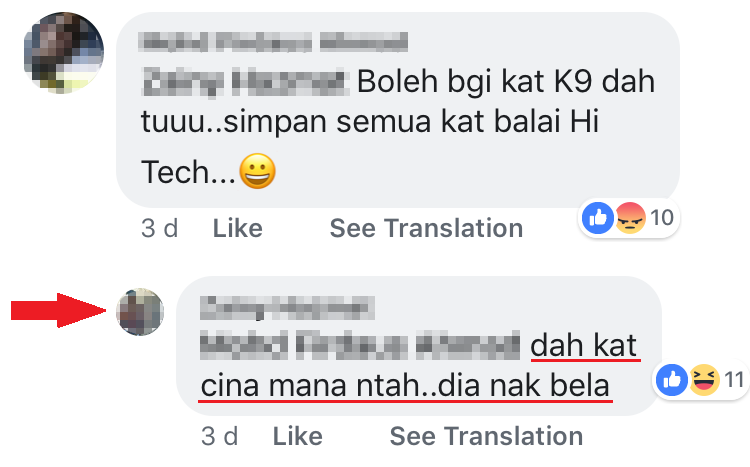Click the blurred author name of the reply
This screenshot has width=750, height=467.
[x=286, y=304]
